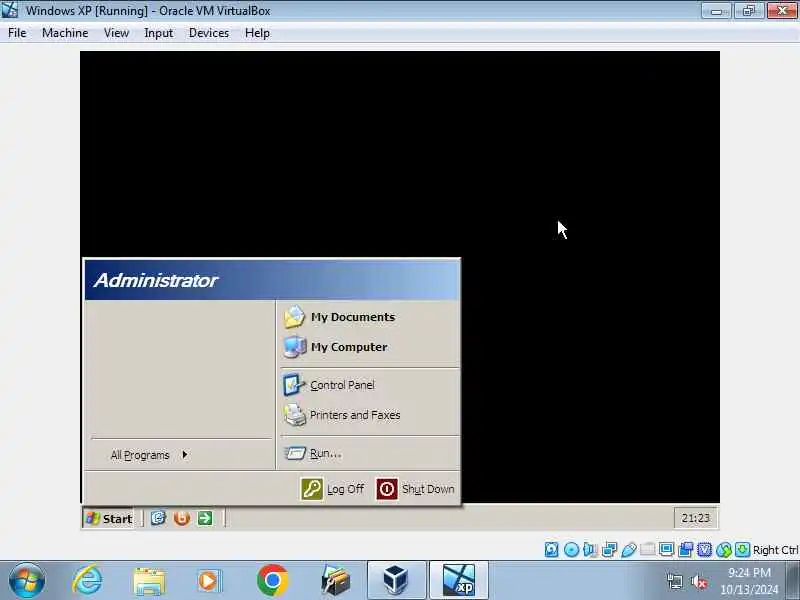Open the View menu
Screen dimensions: 800x600
(x=116, y=33)
